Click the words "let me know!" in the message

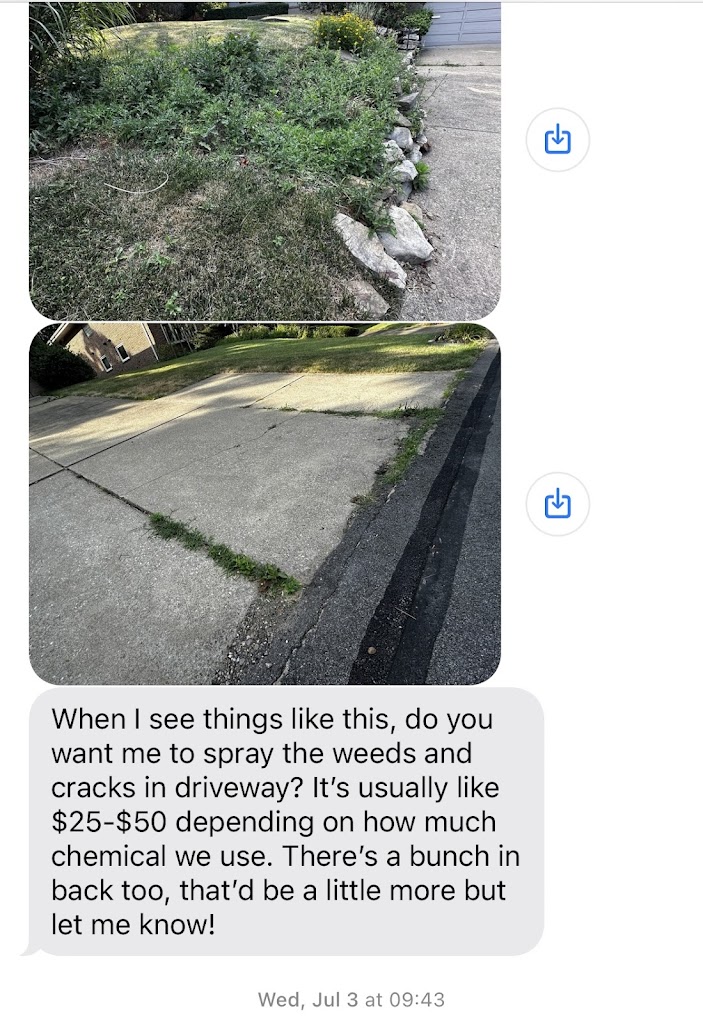(x=133, y=925)
